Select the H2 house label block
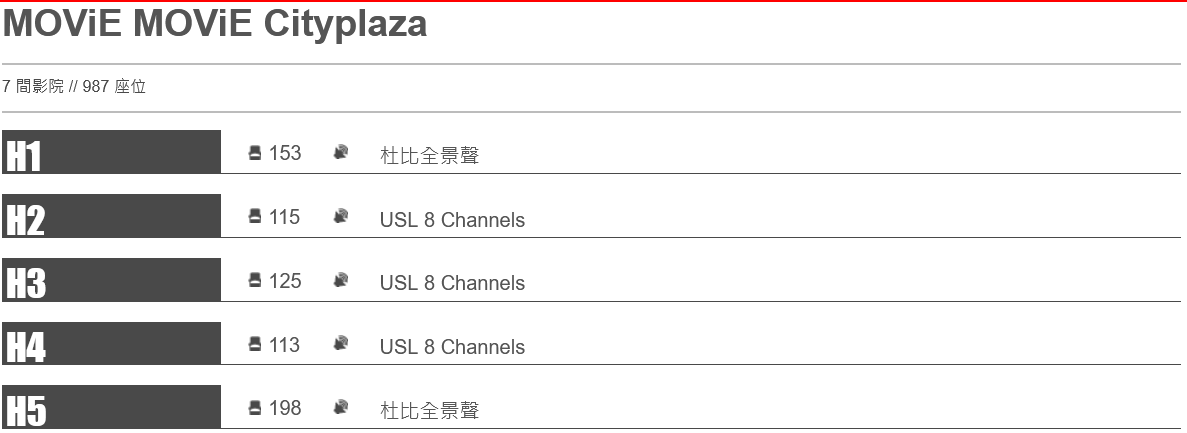The height and width of the screenshot is (433, 1187). [111, 216]
